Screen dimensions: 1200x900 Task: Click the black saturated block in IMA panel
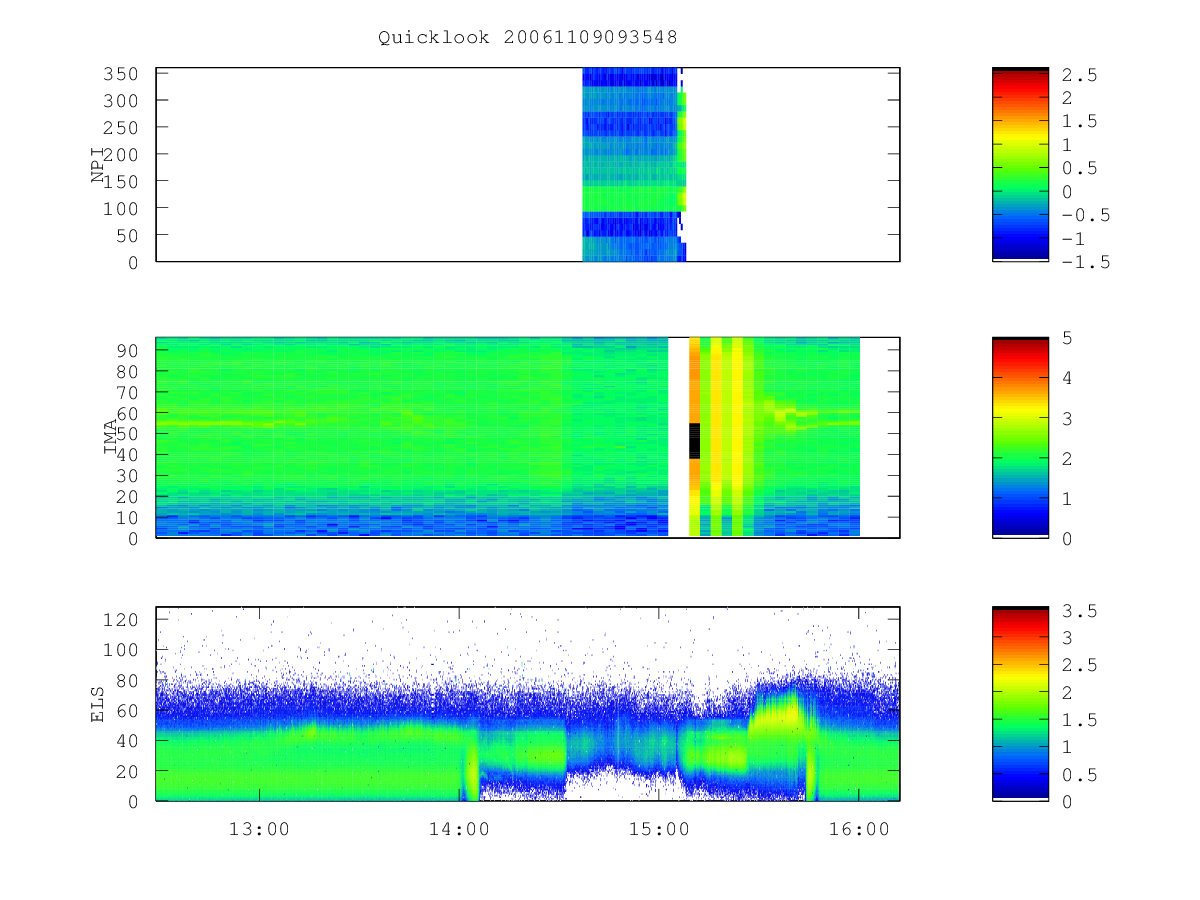[694, 441]
